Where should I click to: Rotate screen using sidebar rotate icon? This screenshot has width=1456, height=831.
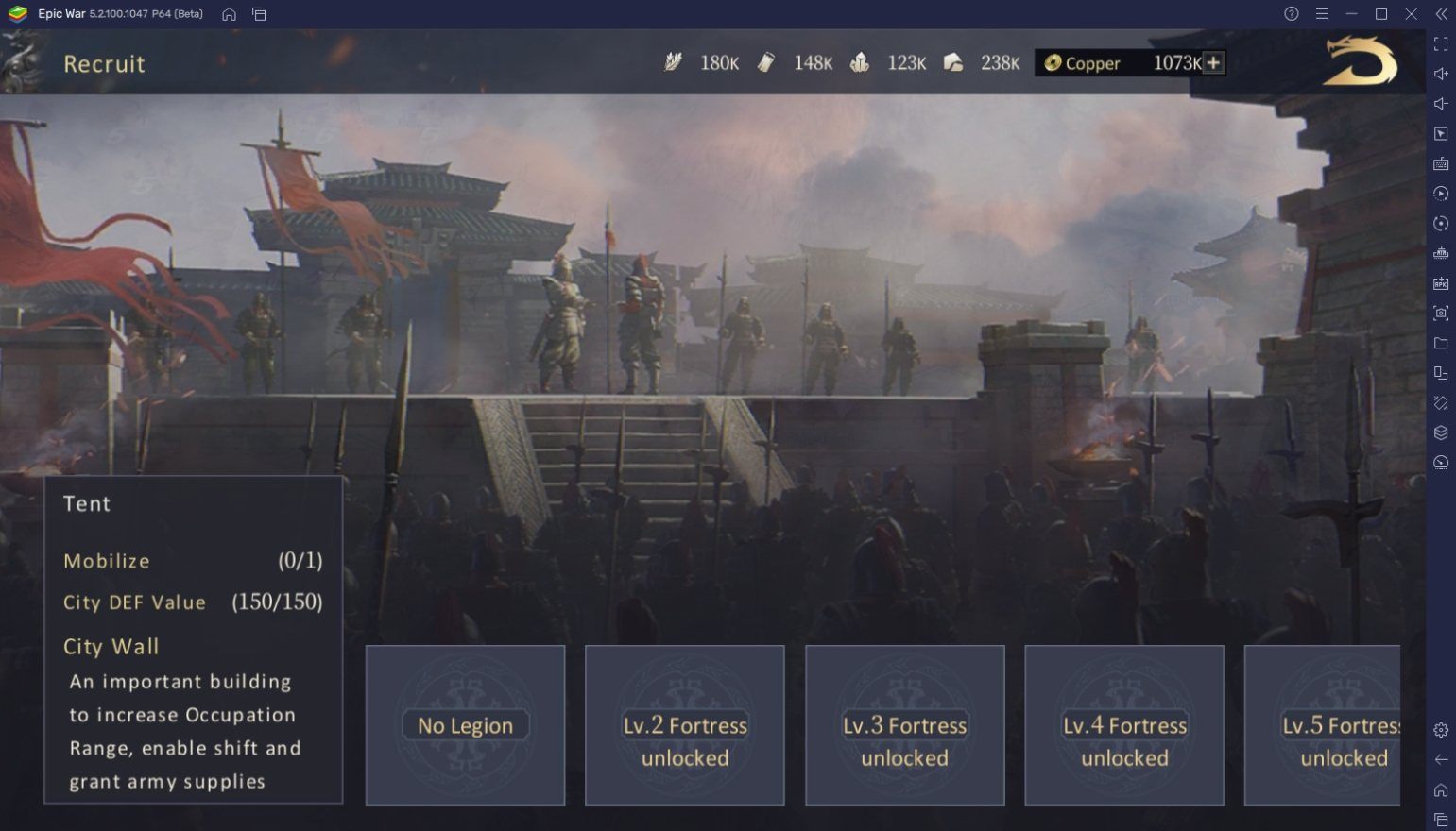[1441, 402]
